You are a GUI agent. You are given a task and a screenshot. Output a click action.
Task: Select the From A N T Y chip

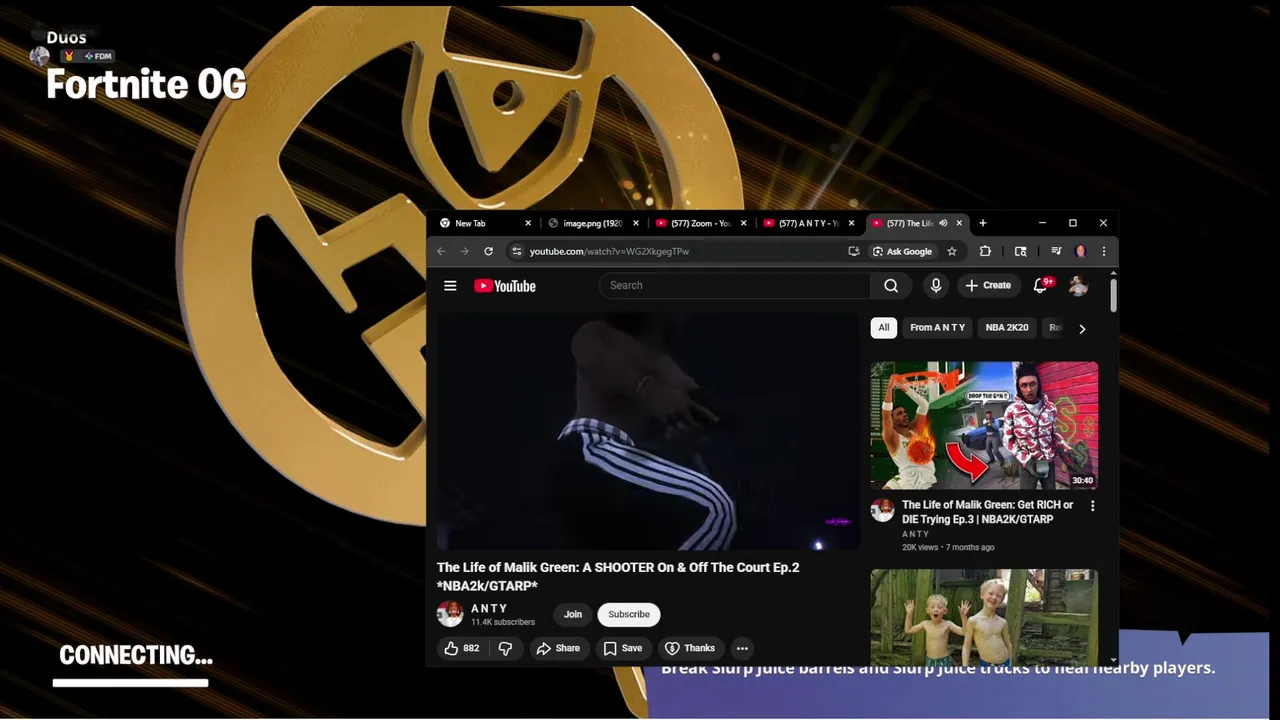938,328
